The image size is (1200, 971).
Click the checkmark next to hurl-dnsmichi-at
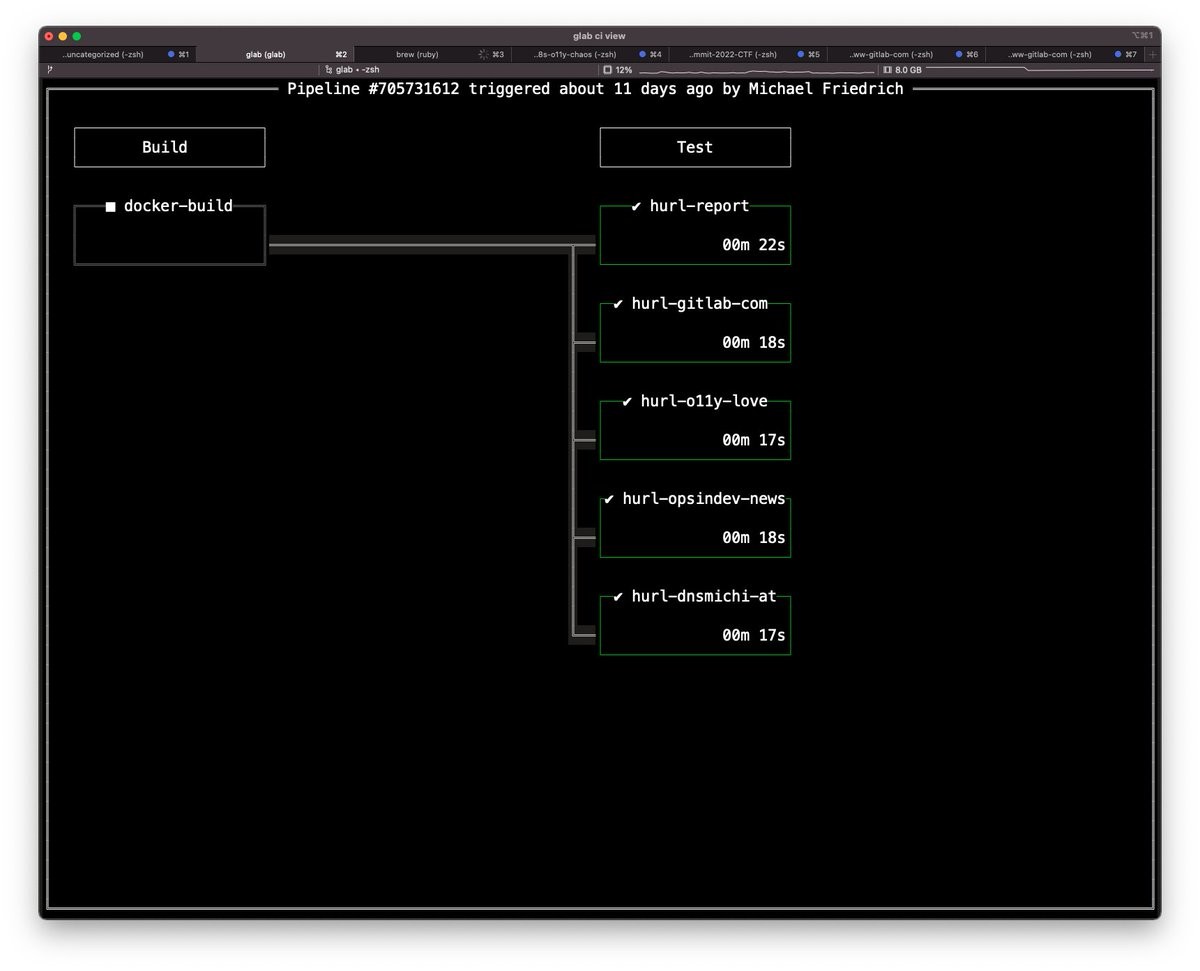pos(618,597)
